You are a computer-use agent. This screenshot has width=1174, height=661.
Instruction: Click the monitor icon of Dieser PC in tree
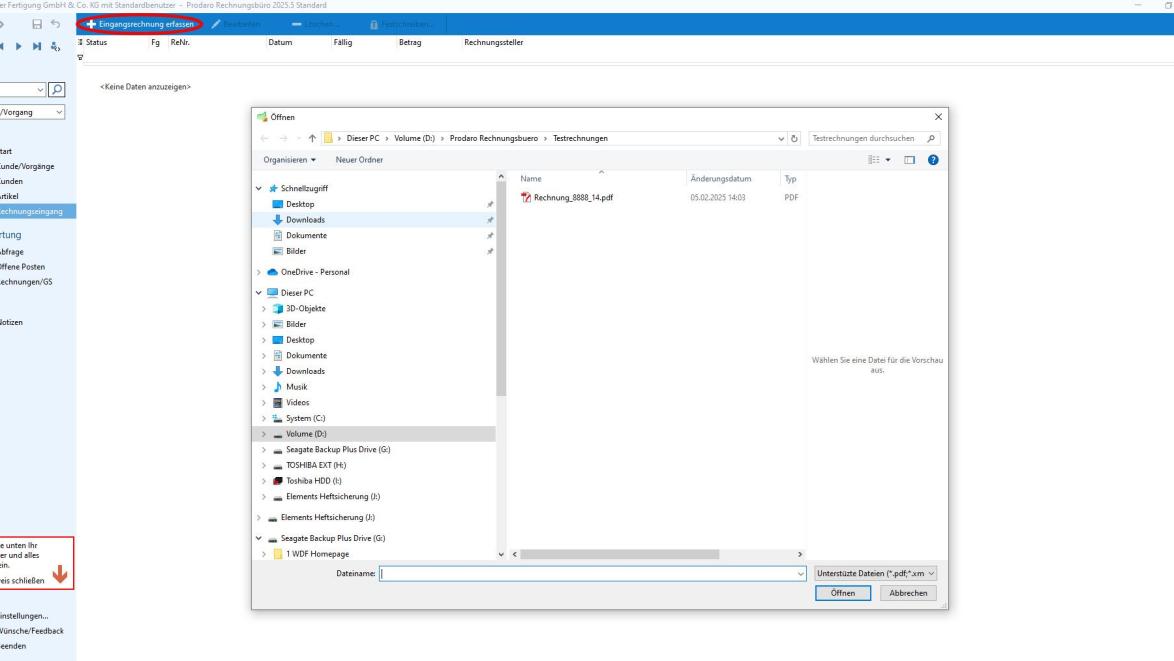(273, 293)
